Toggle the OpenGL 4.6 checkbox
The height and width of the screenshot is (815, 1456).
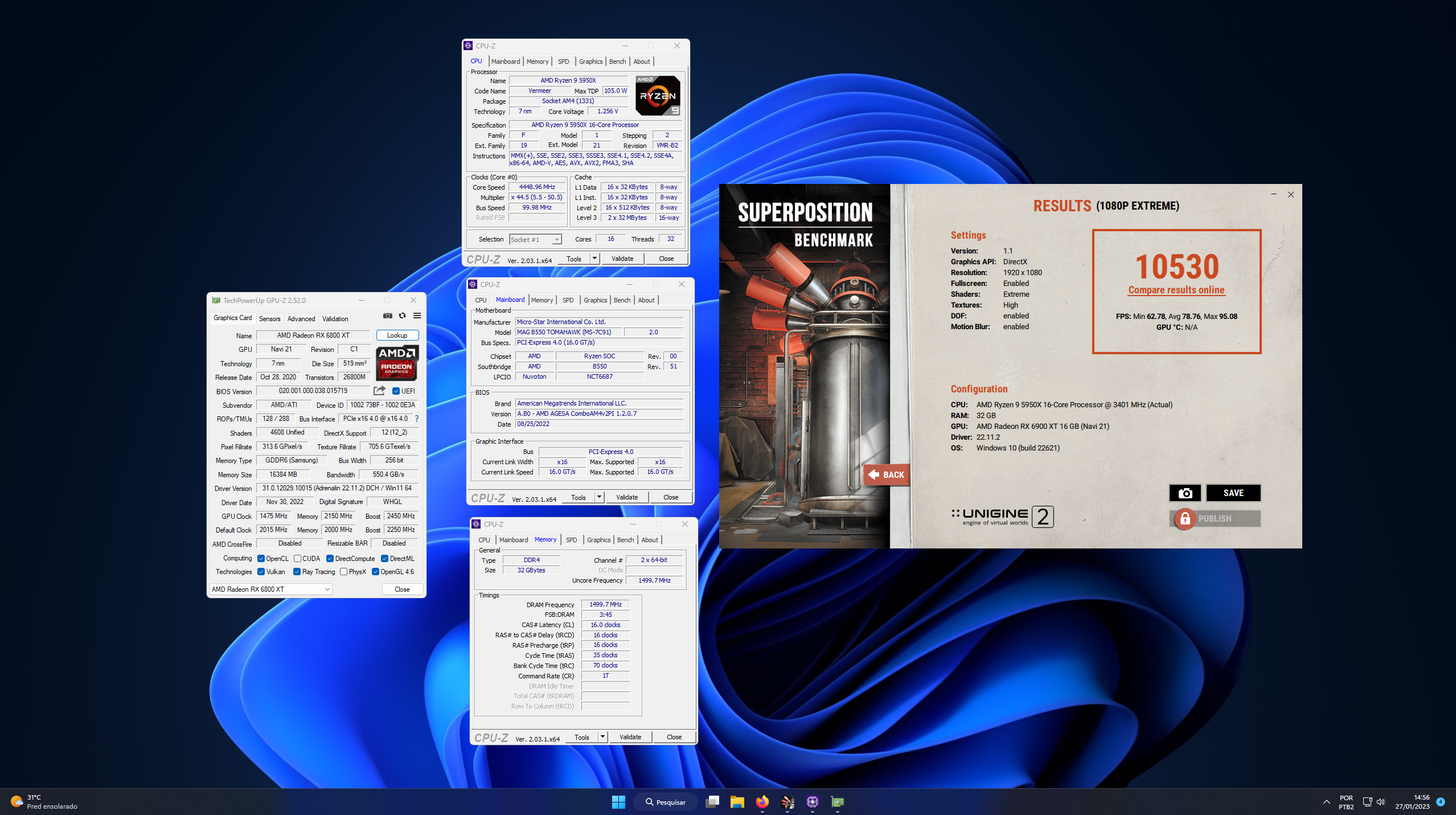click(x=375, y=571)
